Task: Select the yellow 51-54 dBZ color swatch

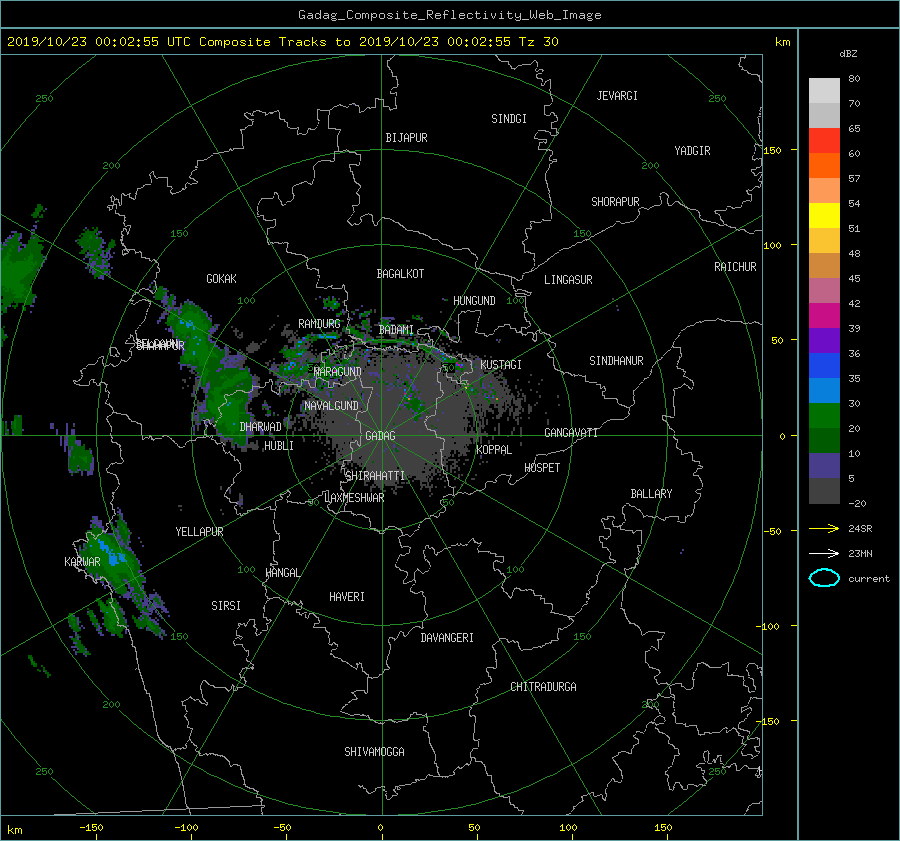Action: tap(824, 215)
